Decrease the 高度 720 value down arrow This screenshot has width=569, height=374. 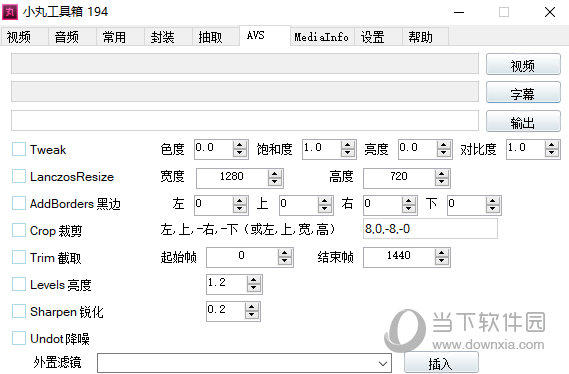click(442, 182)
